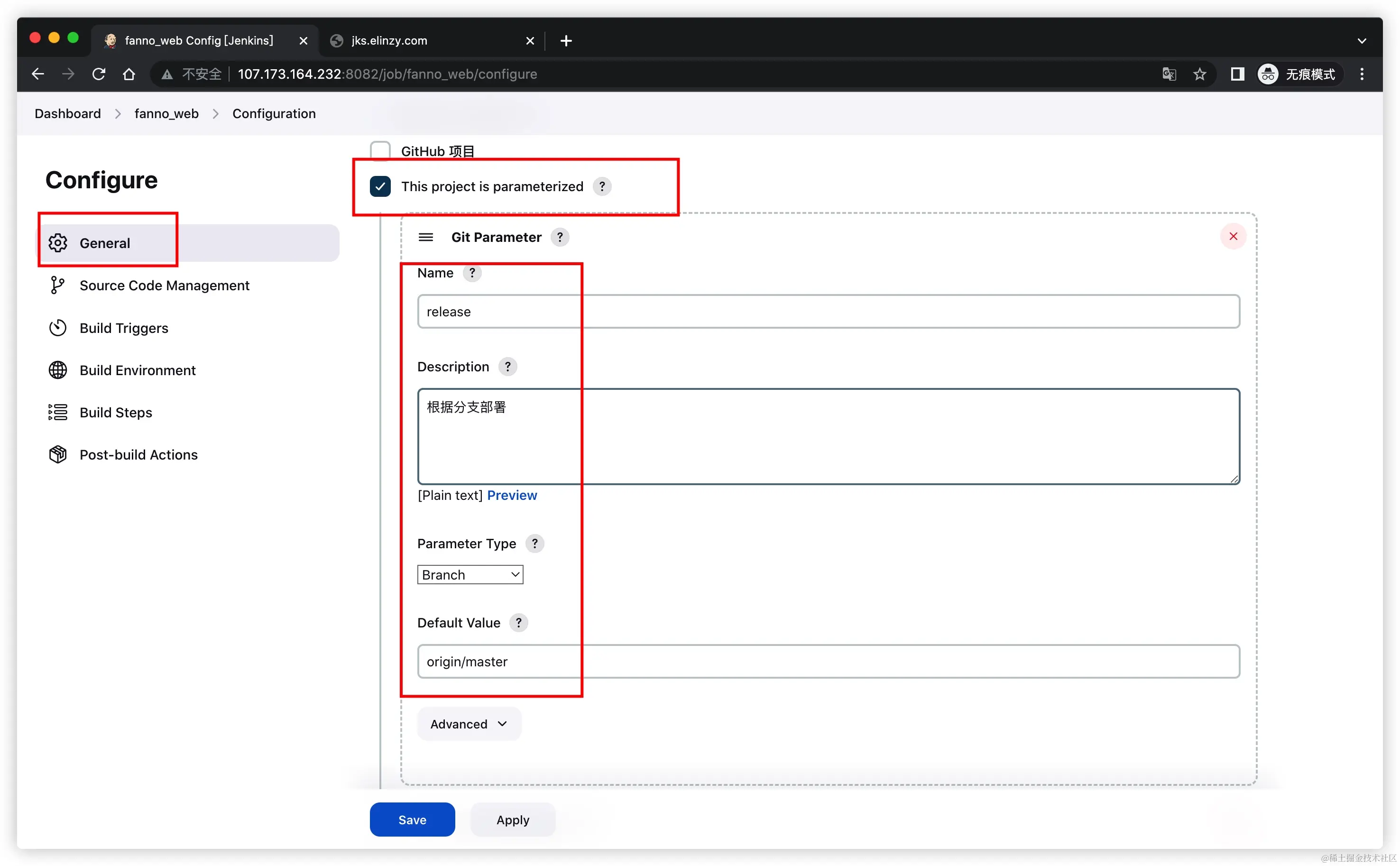The width and height of the screenshot is (1400, 866).
Task: Click the browser forward arrow
Action: (68, 74)
